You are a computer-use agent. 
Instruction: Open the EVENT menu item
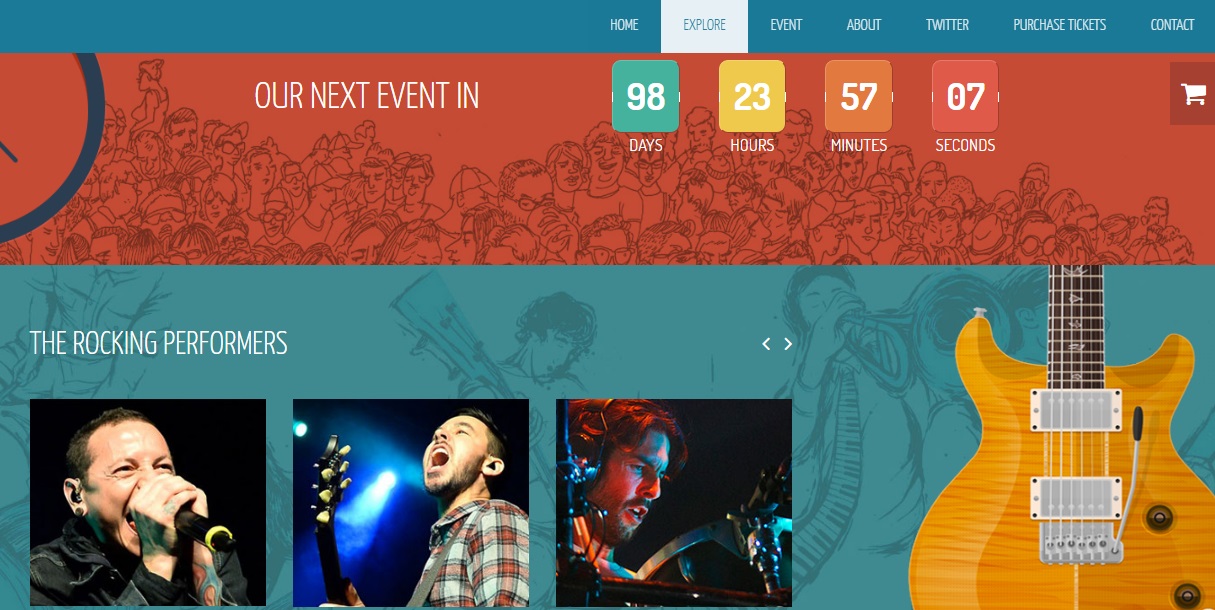(x=786, y=25)
